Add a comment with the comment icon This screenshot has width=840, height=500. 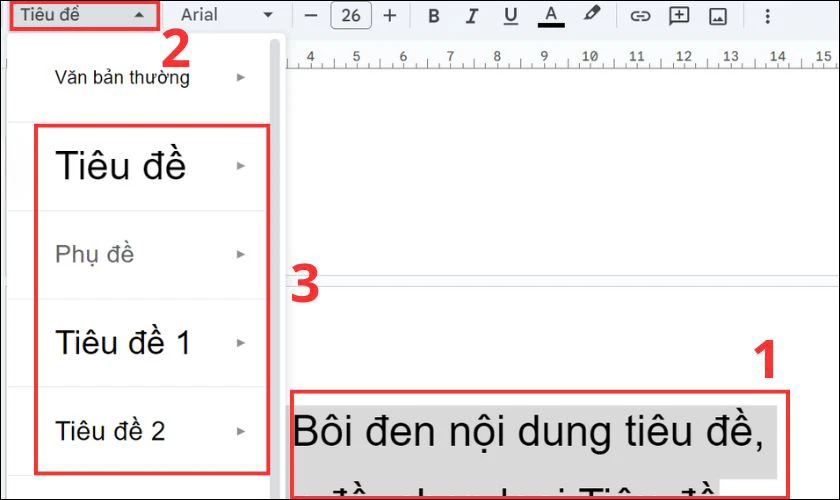(x=679, y=16)
